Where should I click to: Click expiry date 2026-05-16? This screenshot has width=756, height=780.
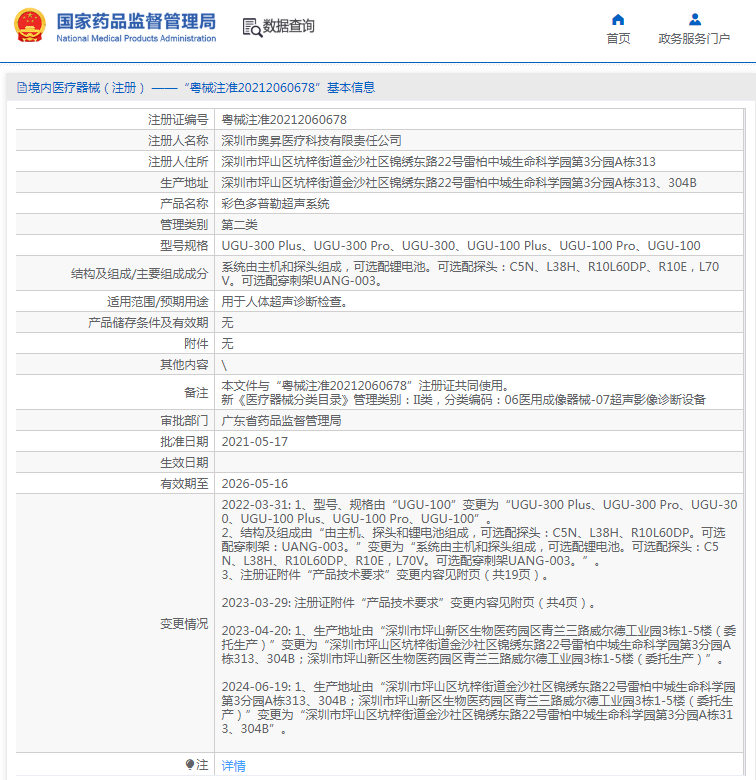coord(255,484)
